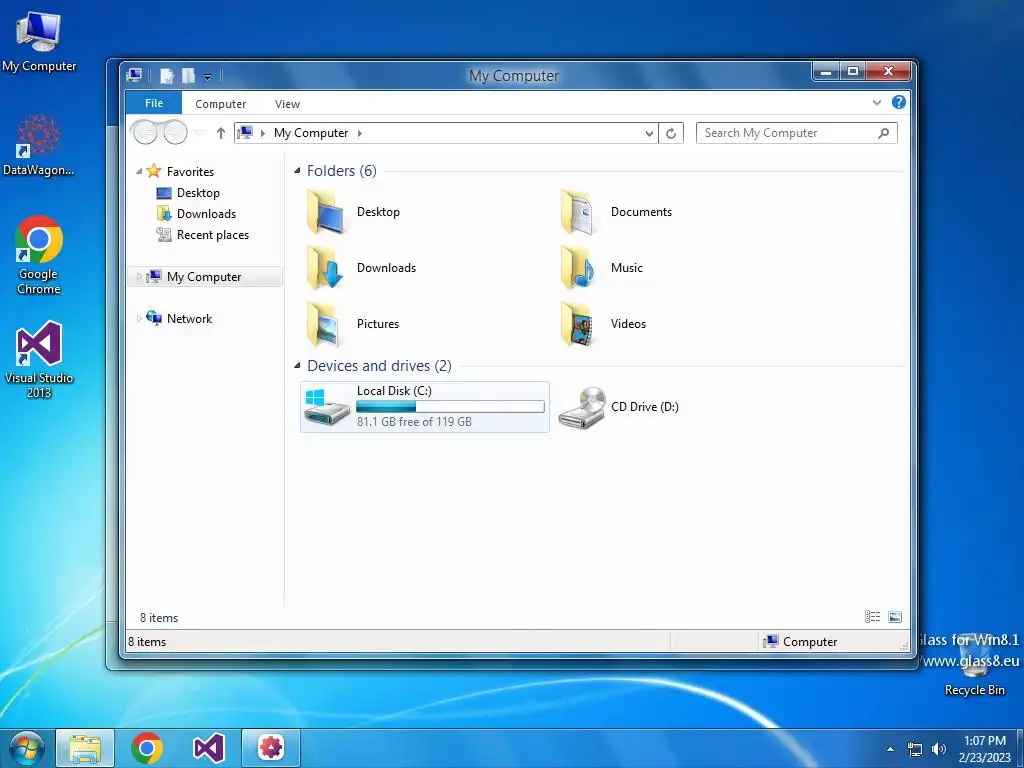Expand the ribbon with the chevron

pos(877,103)
